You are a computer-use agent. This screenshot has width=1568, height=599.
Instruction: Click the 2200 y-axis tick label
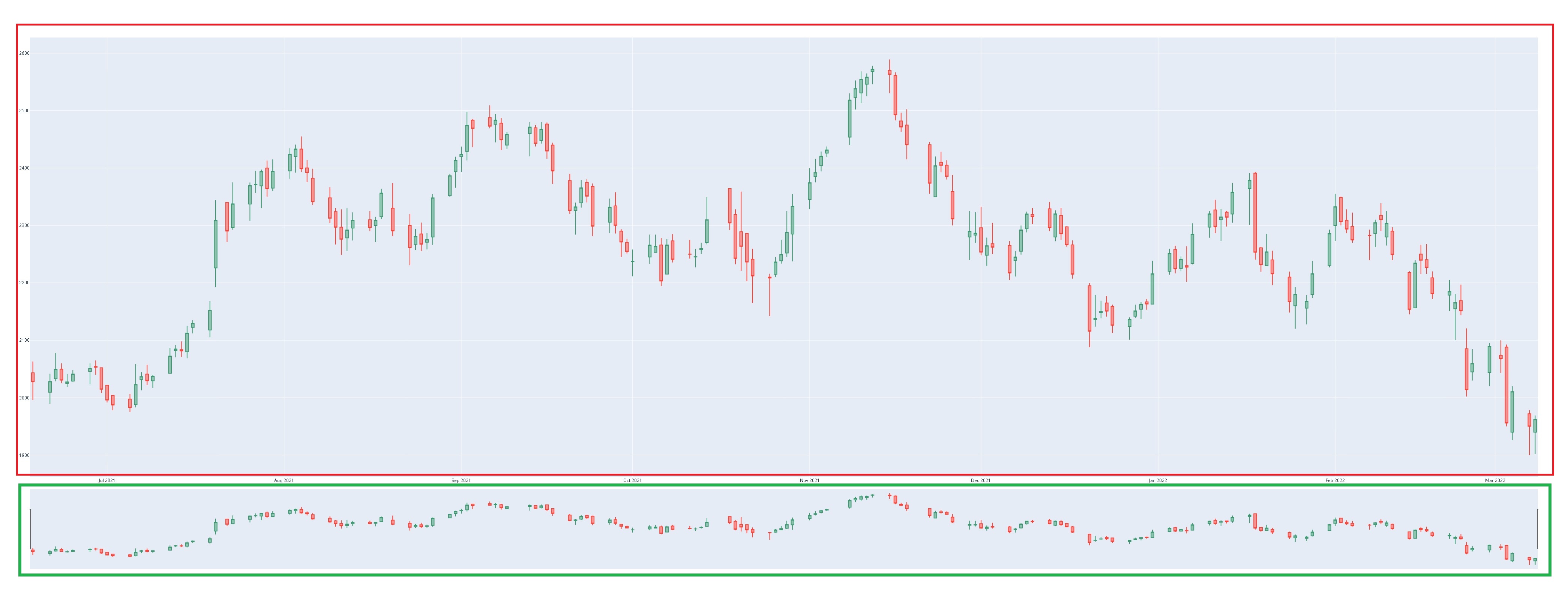tap(24, 283)
